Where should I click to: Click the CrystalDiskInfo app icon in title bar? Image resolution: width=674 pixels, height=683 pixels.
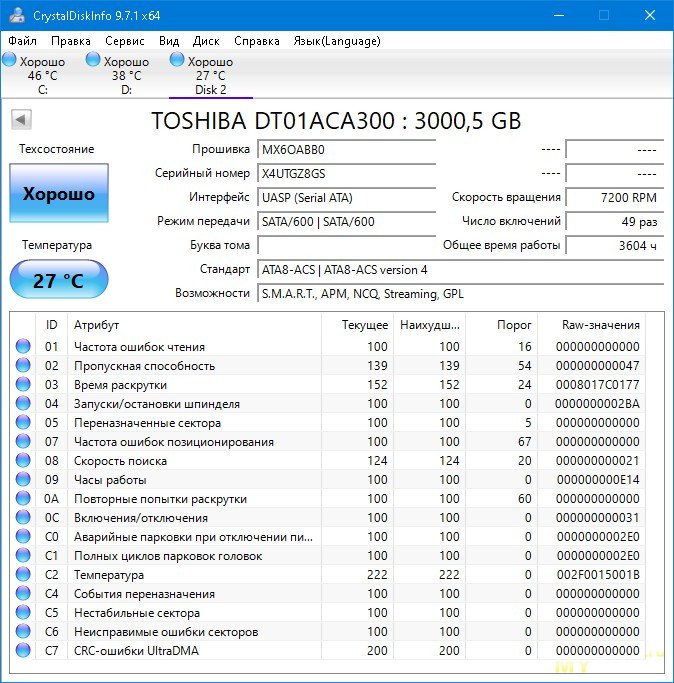click(17, 16)
